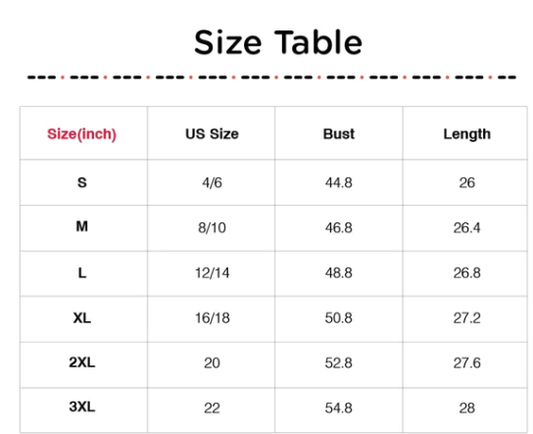Select bust value 50.8

(339, 318)
